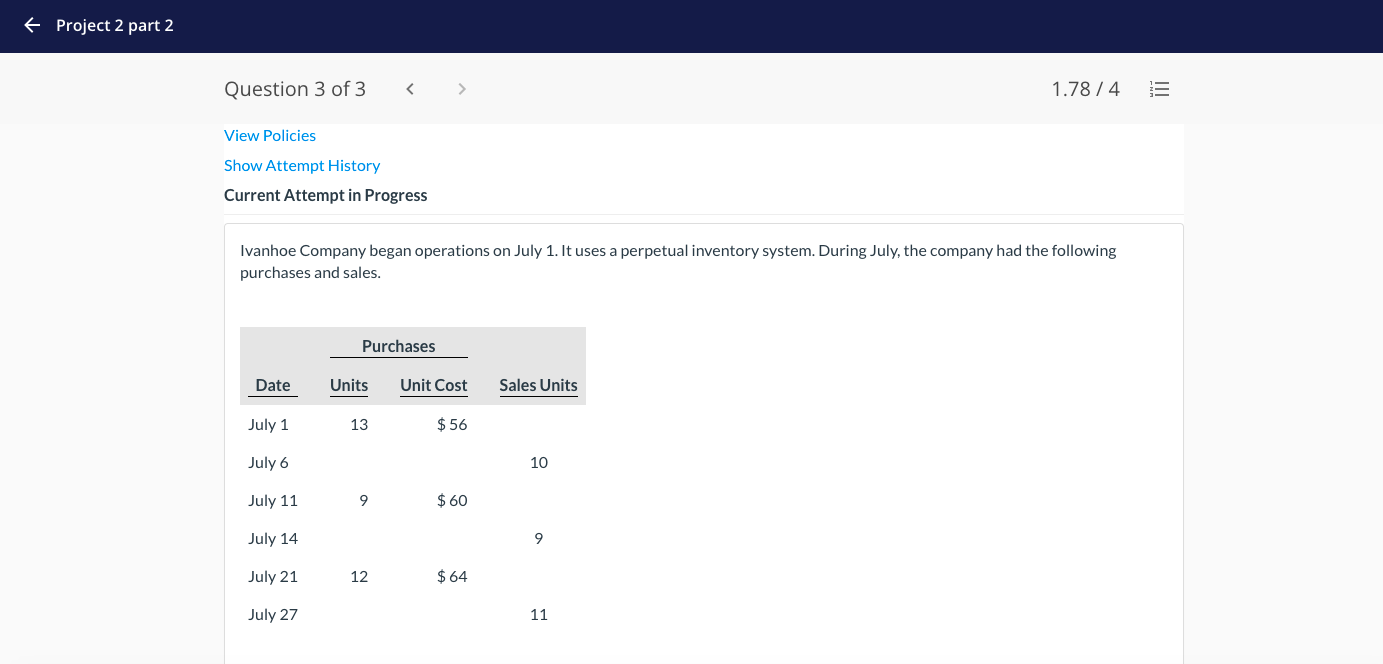Select the July 1 date cell

[268, 424]
